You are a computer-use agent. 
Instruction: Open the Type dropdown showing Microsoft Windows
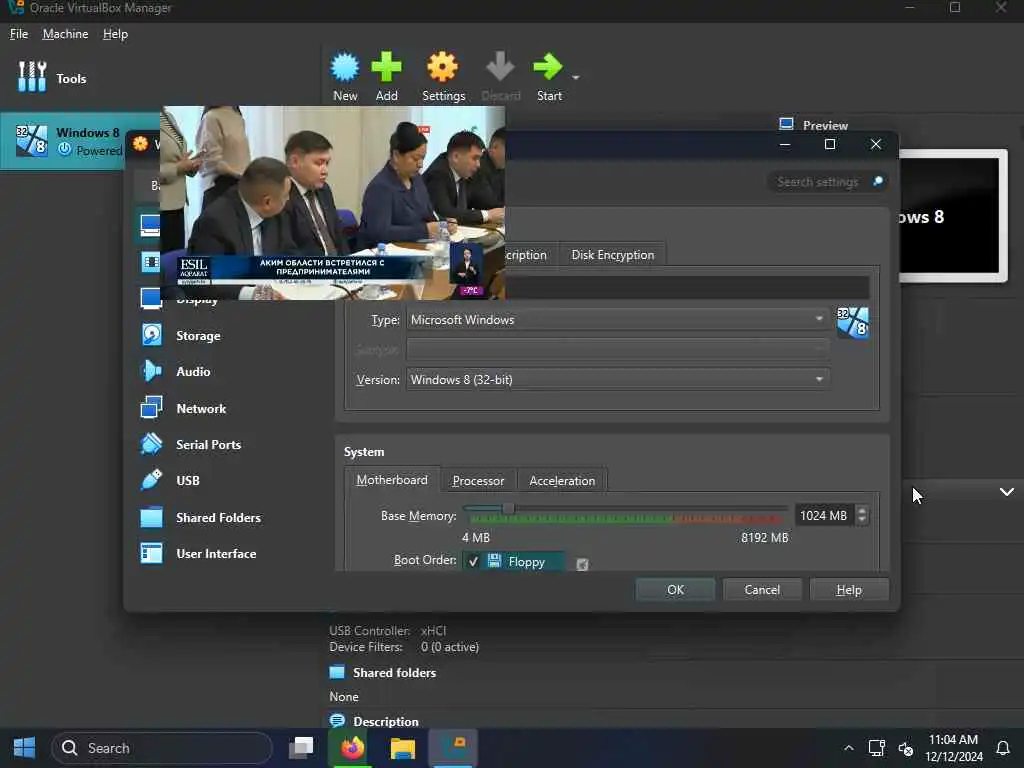pyautogui.click(x=617, y=319)
